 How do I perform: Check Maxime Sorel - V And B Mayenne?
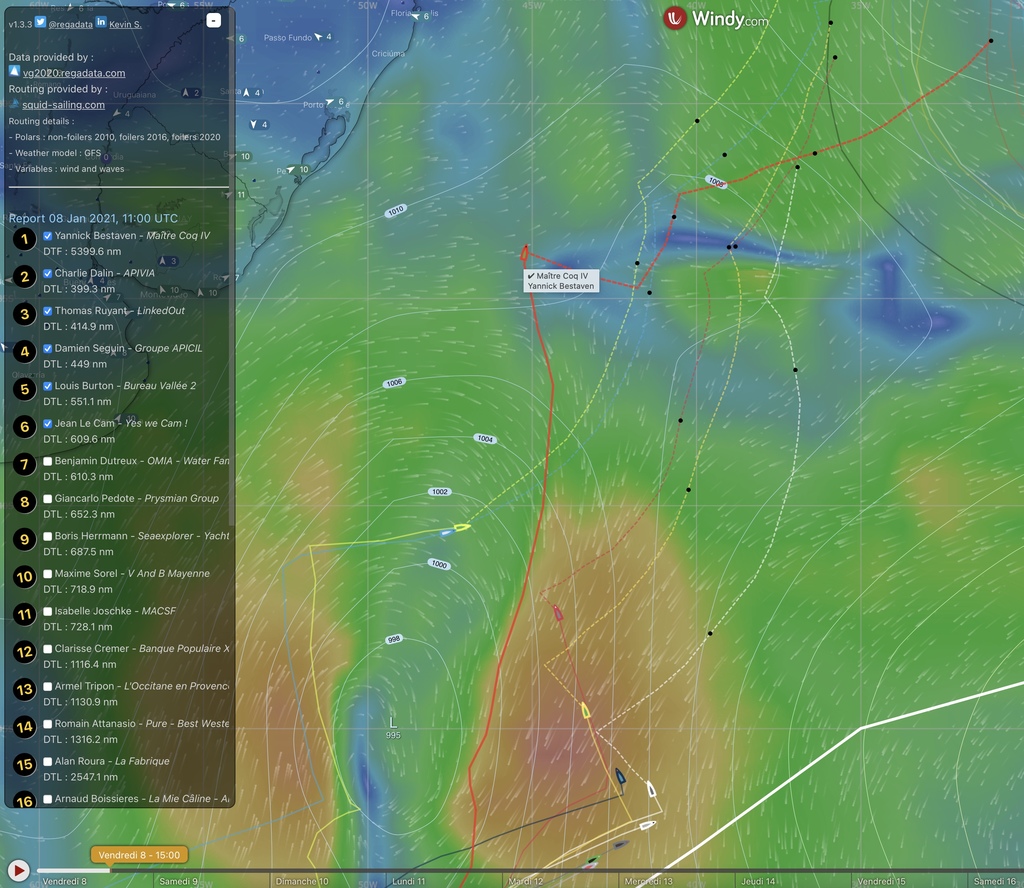[x=48, y=573]
